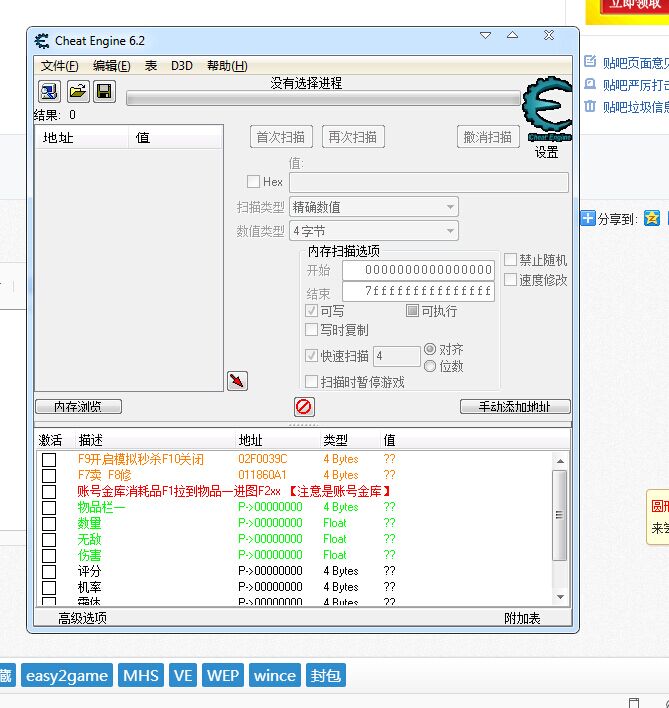Viewport: 669px width, 708px height.
Task: Click the Cheat Engine title bar icon
Action: (x=42, y=41)
